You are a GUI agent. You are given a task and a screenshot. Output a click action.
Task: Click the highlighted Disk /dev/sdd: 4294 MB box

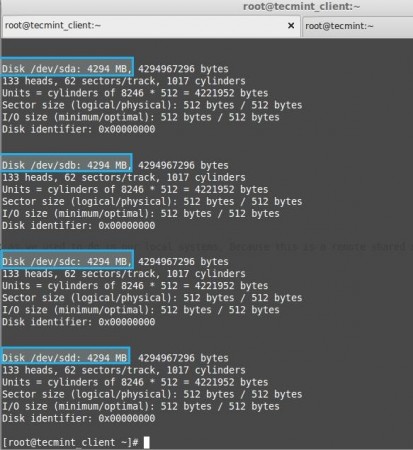coord(65,356)
